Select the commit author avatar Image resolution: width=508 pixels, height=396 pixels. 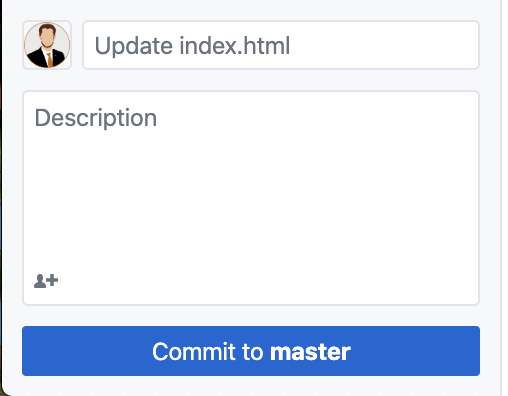pos(47,45)
